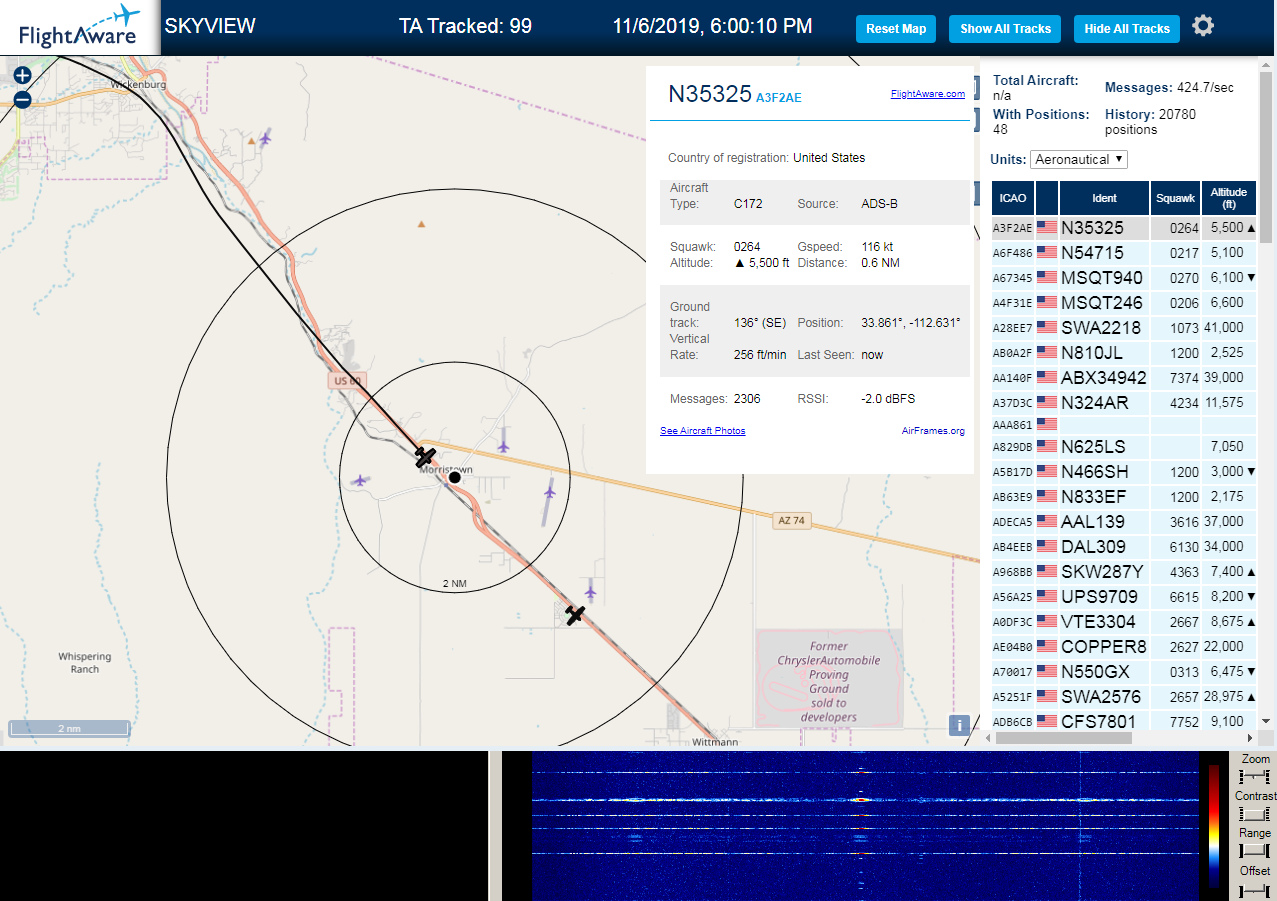This screenshot has width=1277, height=901.
Task: Open See Aircraft Photos link
Action: tap(702, 431)
